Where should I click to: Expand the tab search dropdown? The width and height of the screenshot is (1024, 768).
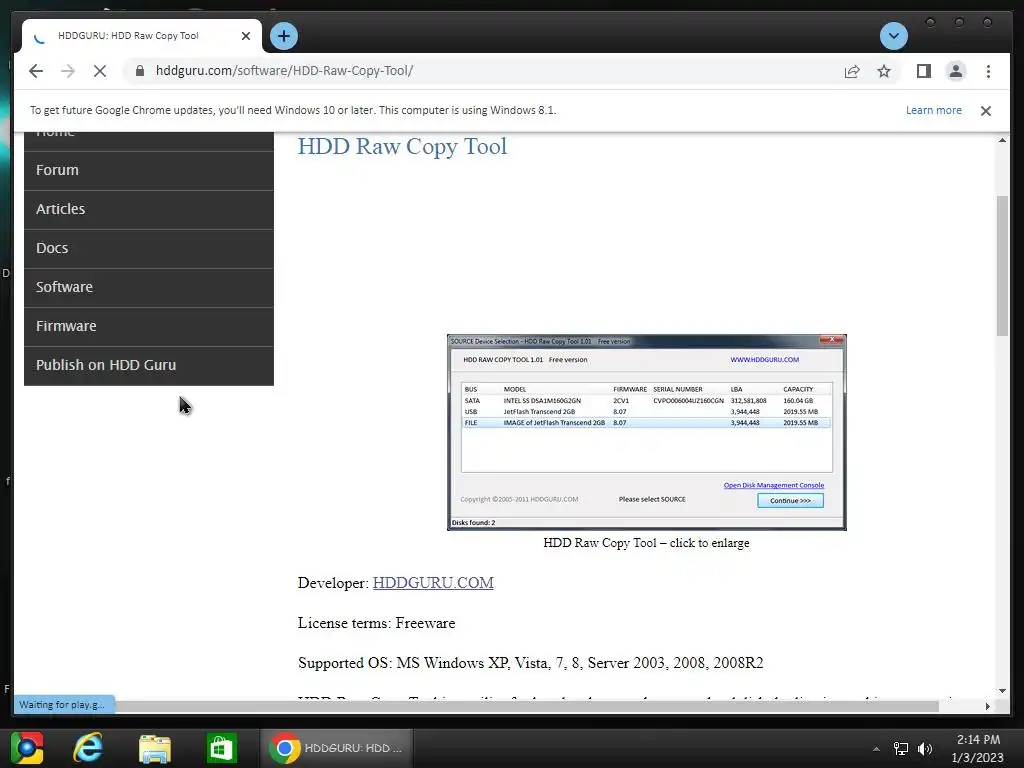(893, 36)
